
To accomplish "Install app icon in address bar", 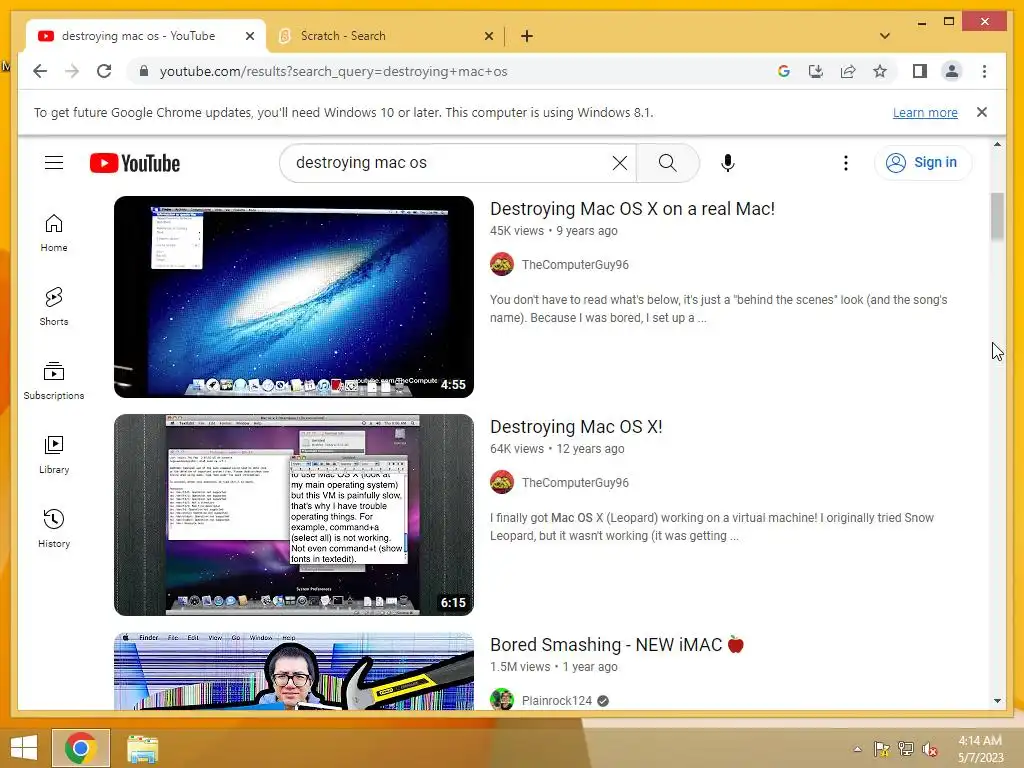I will (x=816, y=71).
